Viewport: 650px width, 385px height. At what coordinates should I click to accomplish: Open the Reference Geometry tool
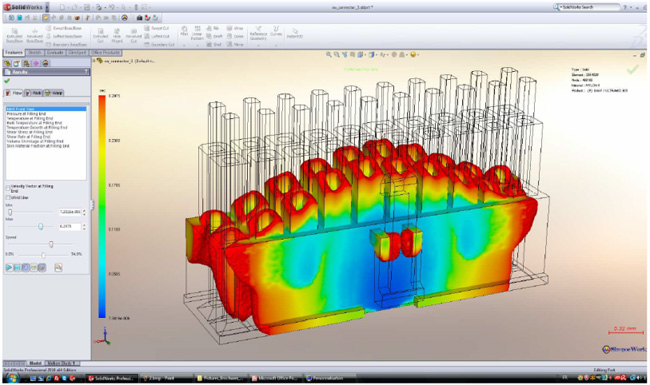point(258,33)
